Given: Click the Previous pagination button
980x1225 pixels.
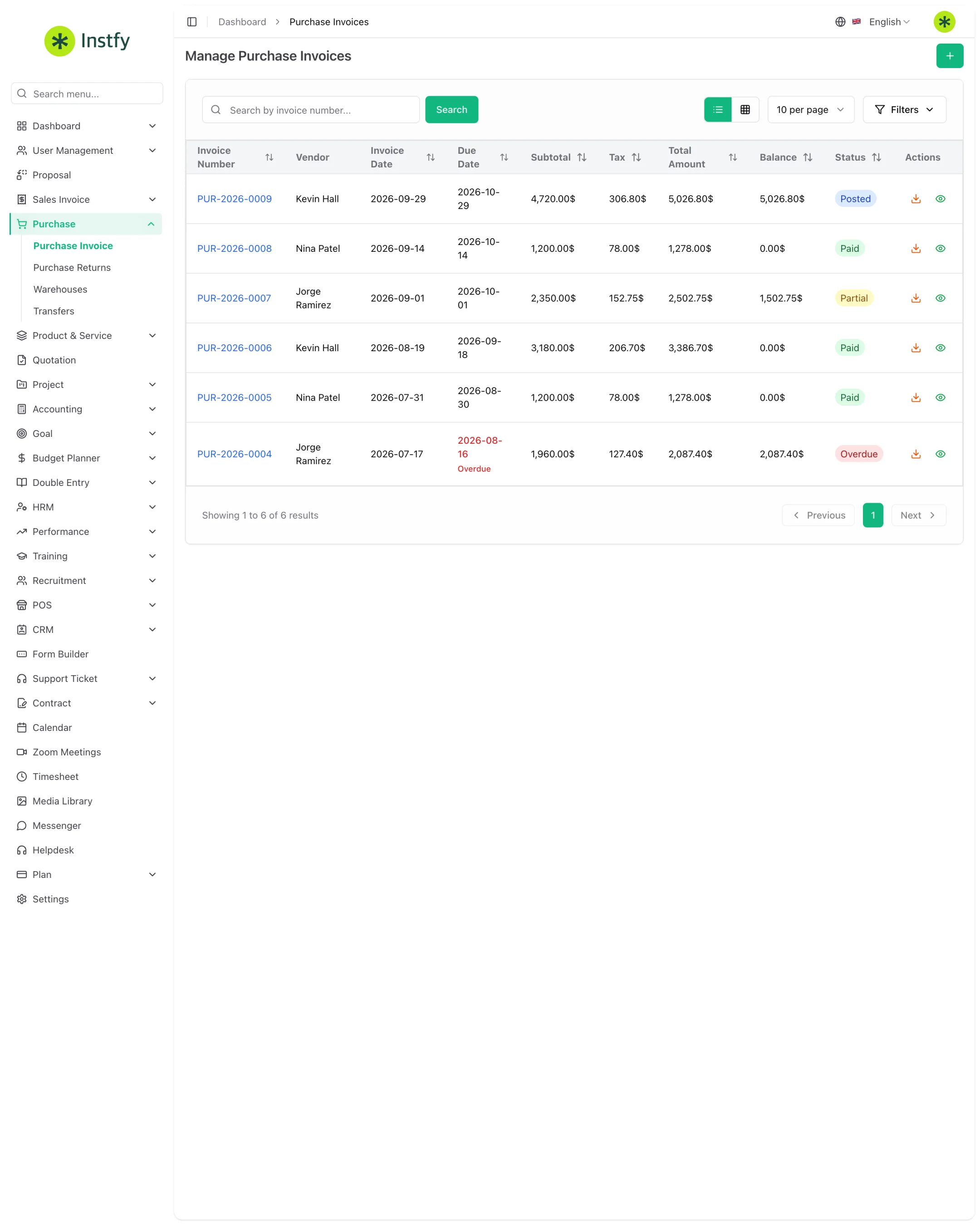Looking at the screenshot, I should (818, 515).
